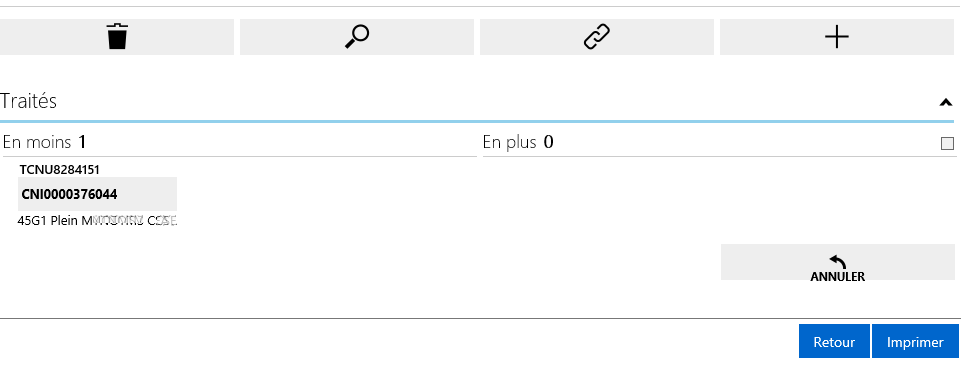Select the CNI0000376044 entry
Image resolution: width=961 pixels, height=373 pixels.
(97, 194)
